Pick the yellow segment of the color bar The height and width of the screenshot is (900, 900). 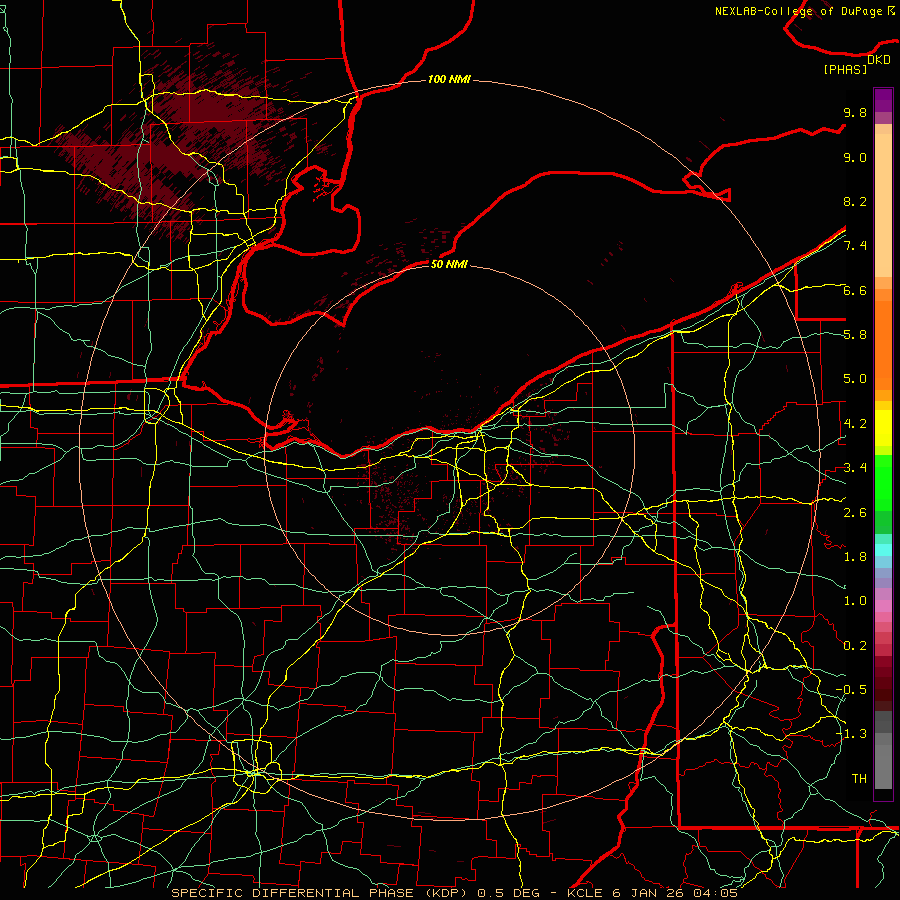click(883, 428)
